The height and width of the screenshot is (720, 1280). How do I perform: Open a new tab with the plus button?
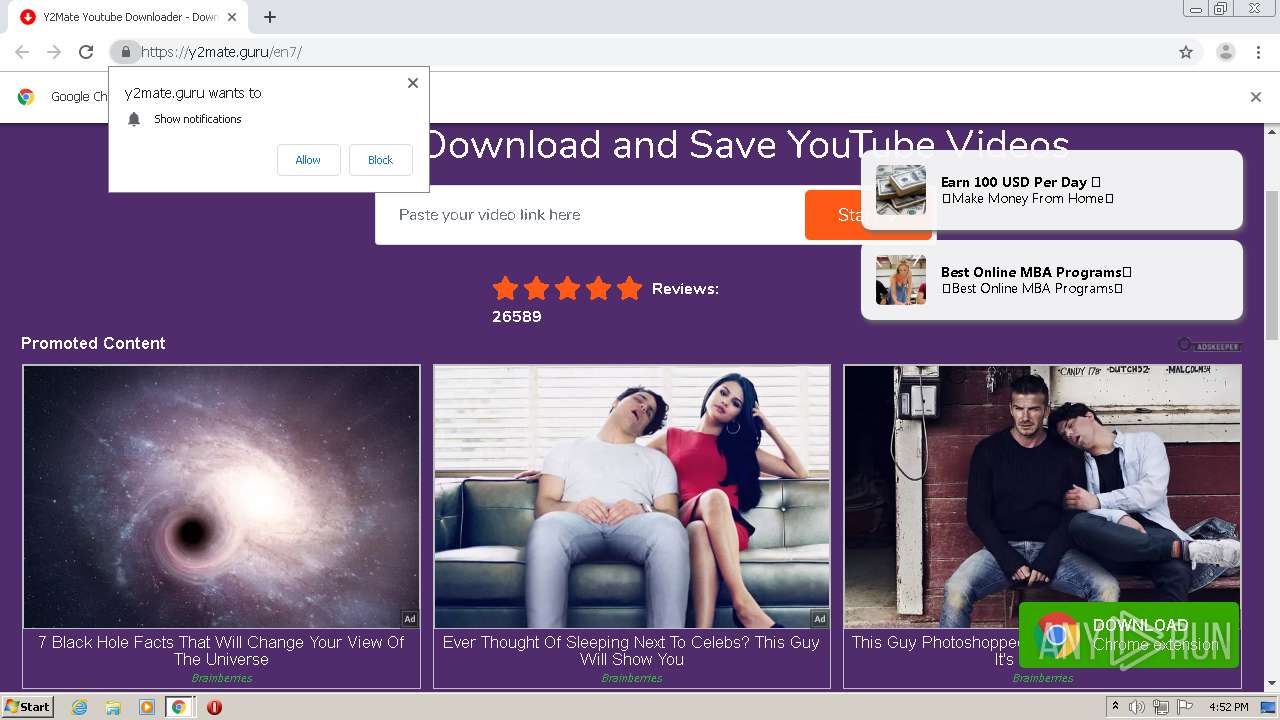point(270,17)
